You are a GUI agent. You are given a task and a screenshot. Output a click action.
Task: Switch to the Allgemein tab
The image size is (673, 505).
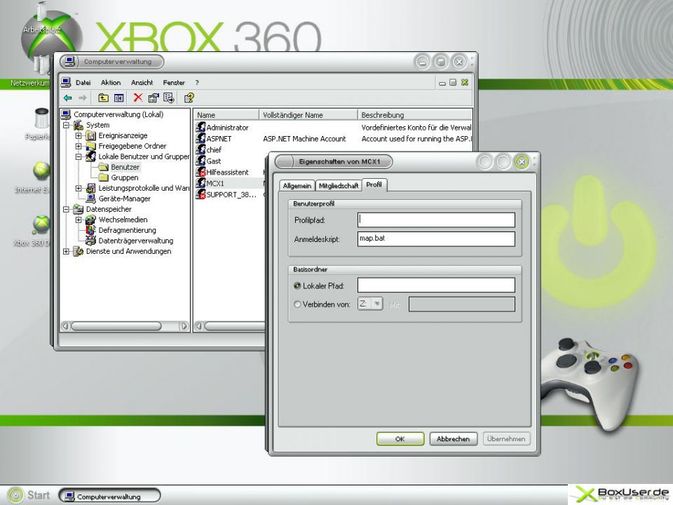[x=297, y=185]
